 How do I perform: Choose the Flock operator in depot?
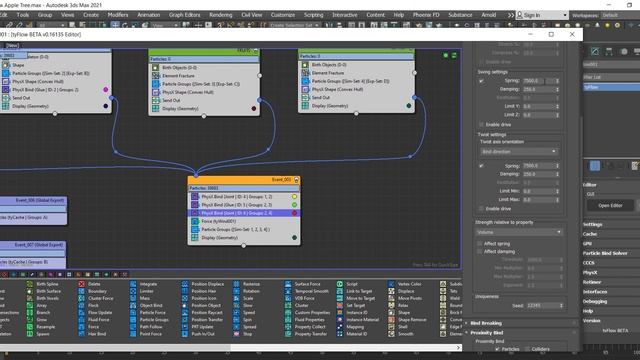point(89,305)
